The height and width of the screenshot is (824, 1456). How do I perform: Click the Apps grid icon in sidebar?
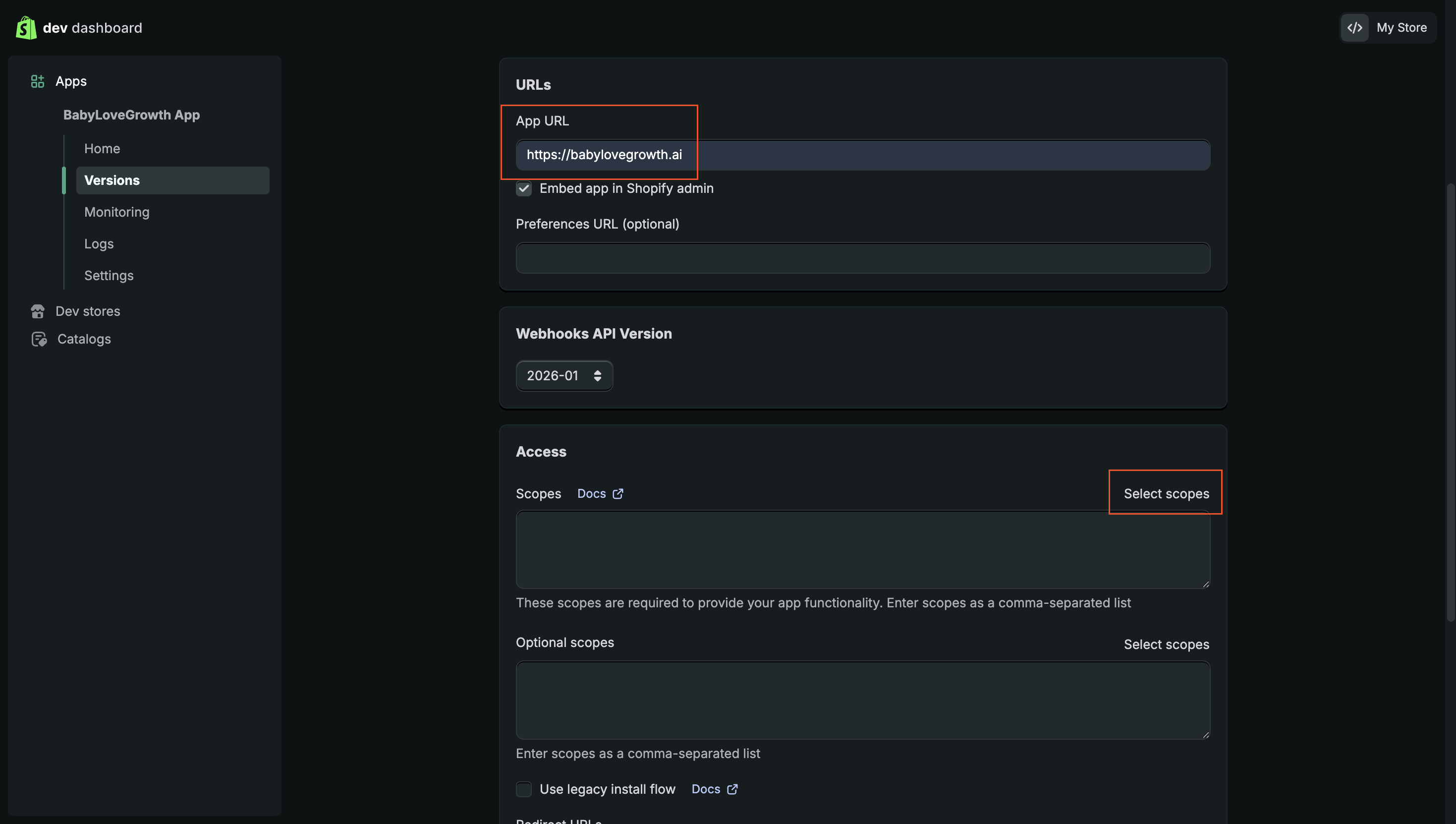click(x=37, y=81)
